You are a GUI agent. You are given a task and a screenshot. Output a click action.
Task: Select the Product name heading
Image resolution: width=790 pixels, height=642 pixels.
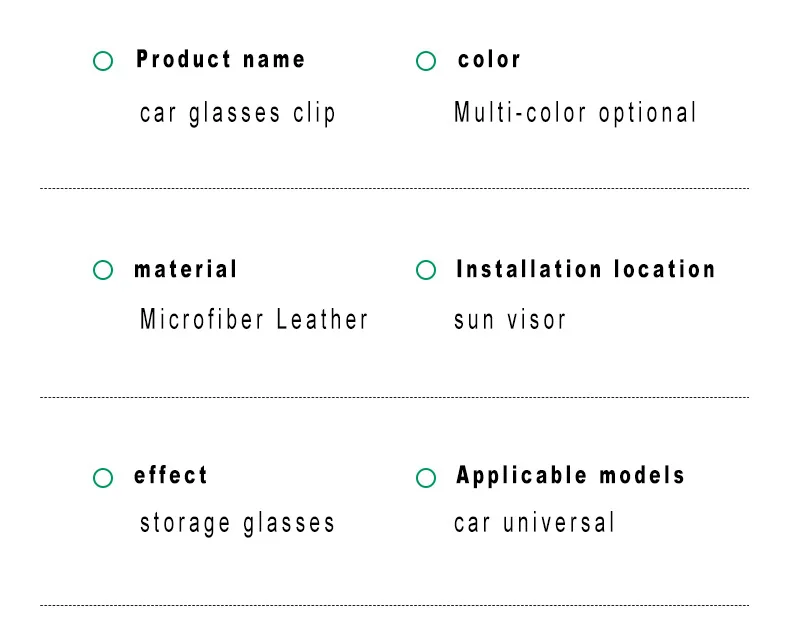[x=221, y=59]
